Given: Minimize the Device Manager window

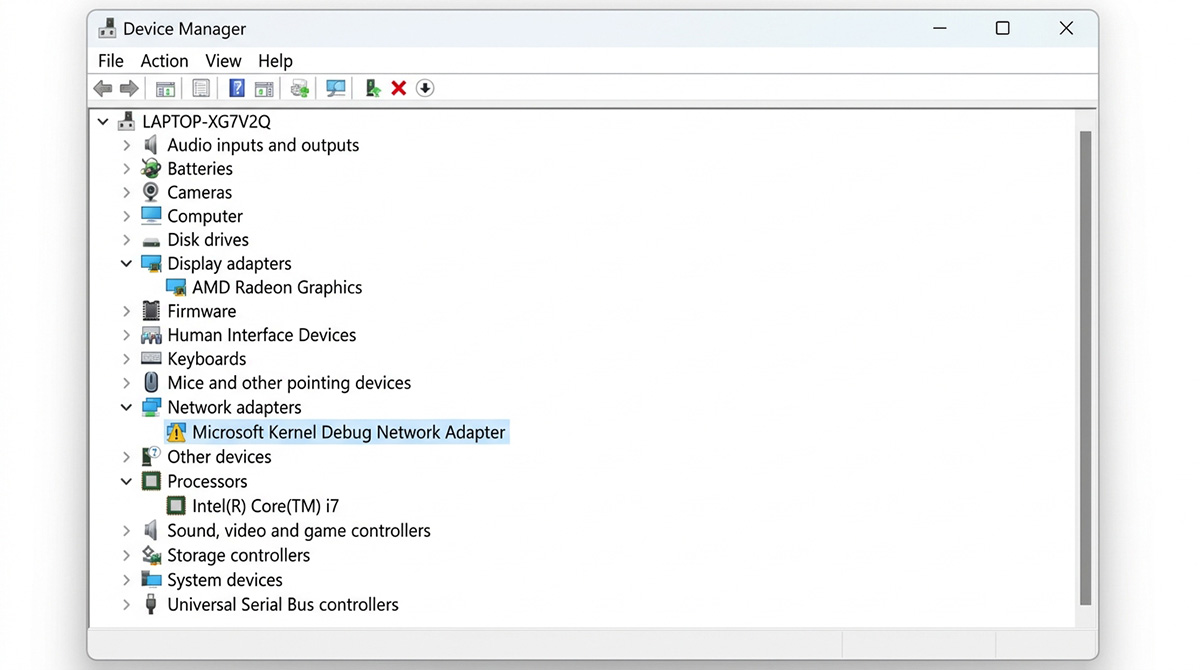Looking at the screenshot, I should click(x=939, y=29).
